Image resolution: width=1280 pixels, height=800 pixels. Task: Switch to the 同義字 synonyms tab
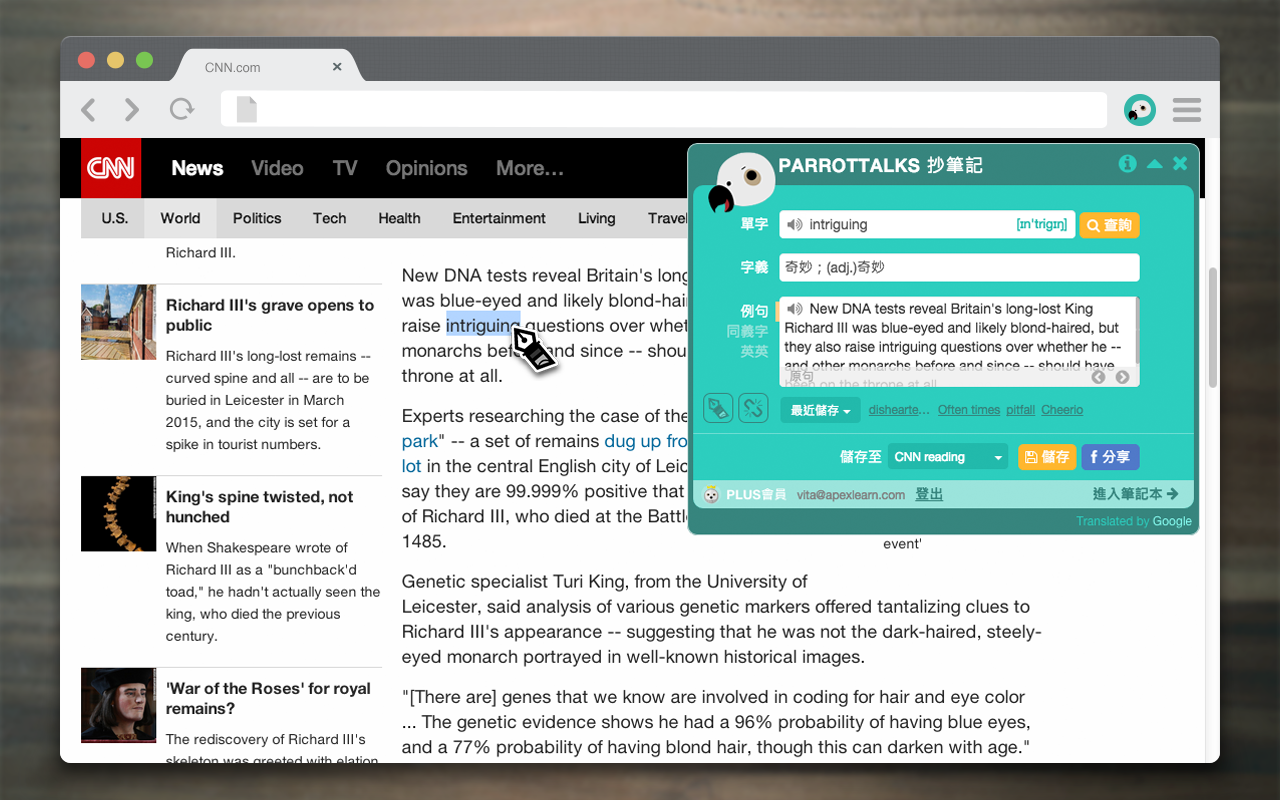(748, 331)
